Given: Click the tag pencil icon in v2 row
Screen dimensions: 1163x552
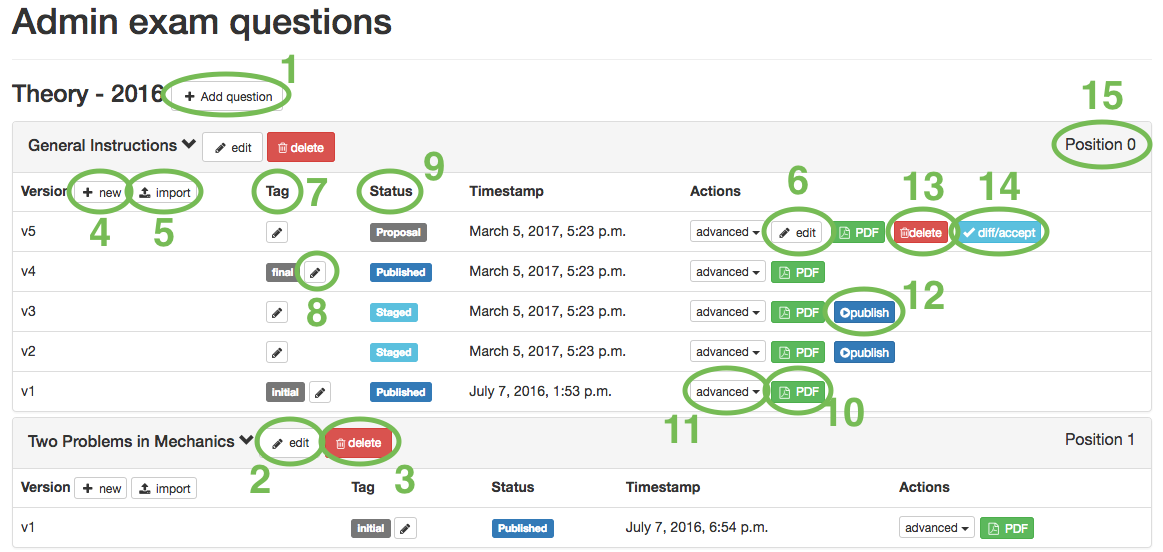Looking at the screenshot, I should pyautogui.click(x=277, y=352).
